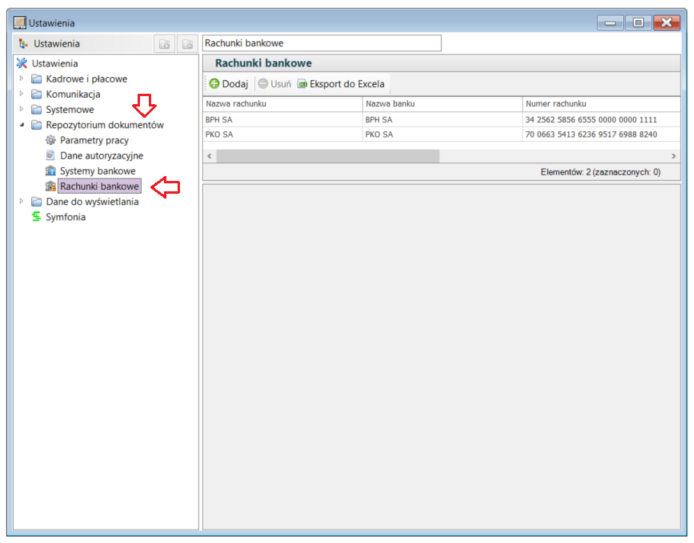Expand the Kadrowe i płacowe node
This screenshot has height=543, width=694.
[x=21, y=79]
